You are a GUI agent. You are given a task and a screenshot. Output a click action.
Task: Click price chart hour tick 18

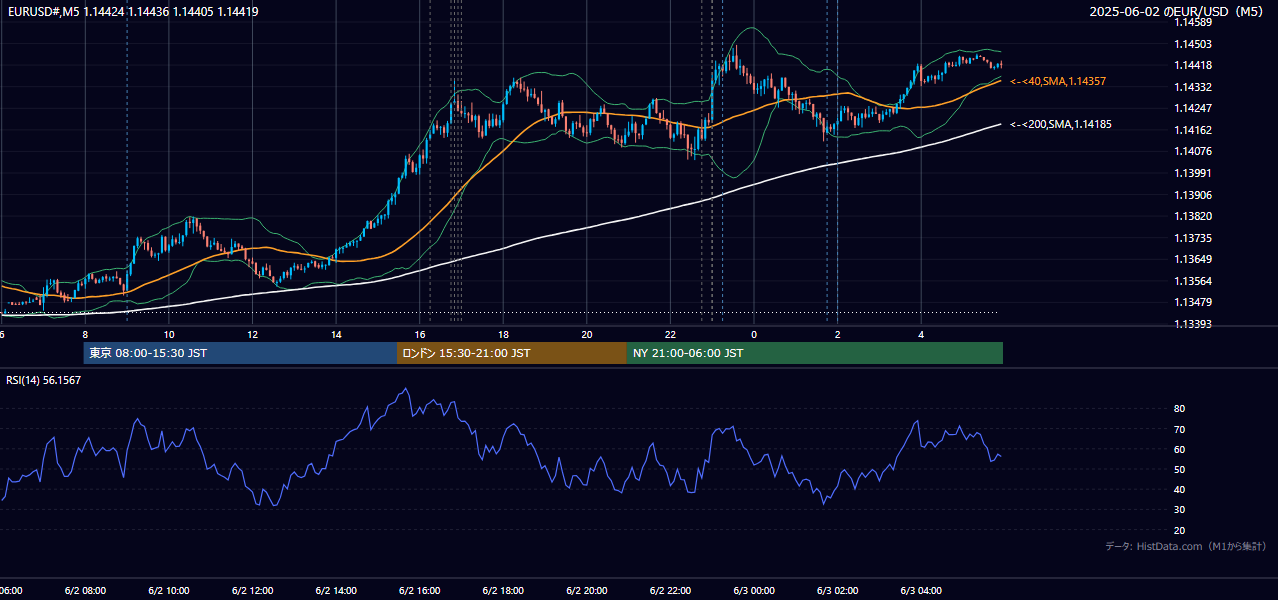[503, 334]
